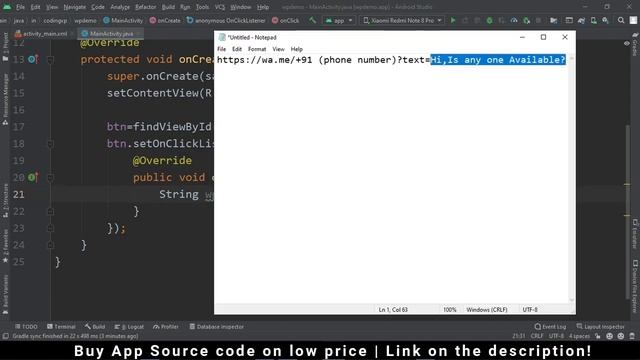The height and width of the screenshot is (360, 640).
Task: Click line number 21 in the gutter
Action: coord(19,195)
